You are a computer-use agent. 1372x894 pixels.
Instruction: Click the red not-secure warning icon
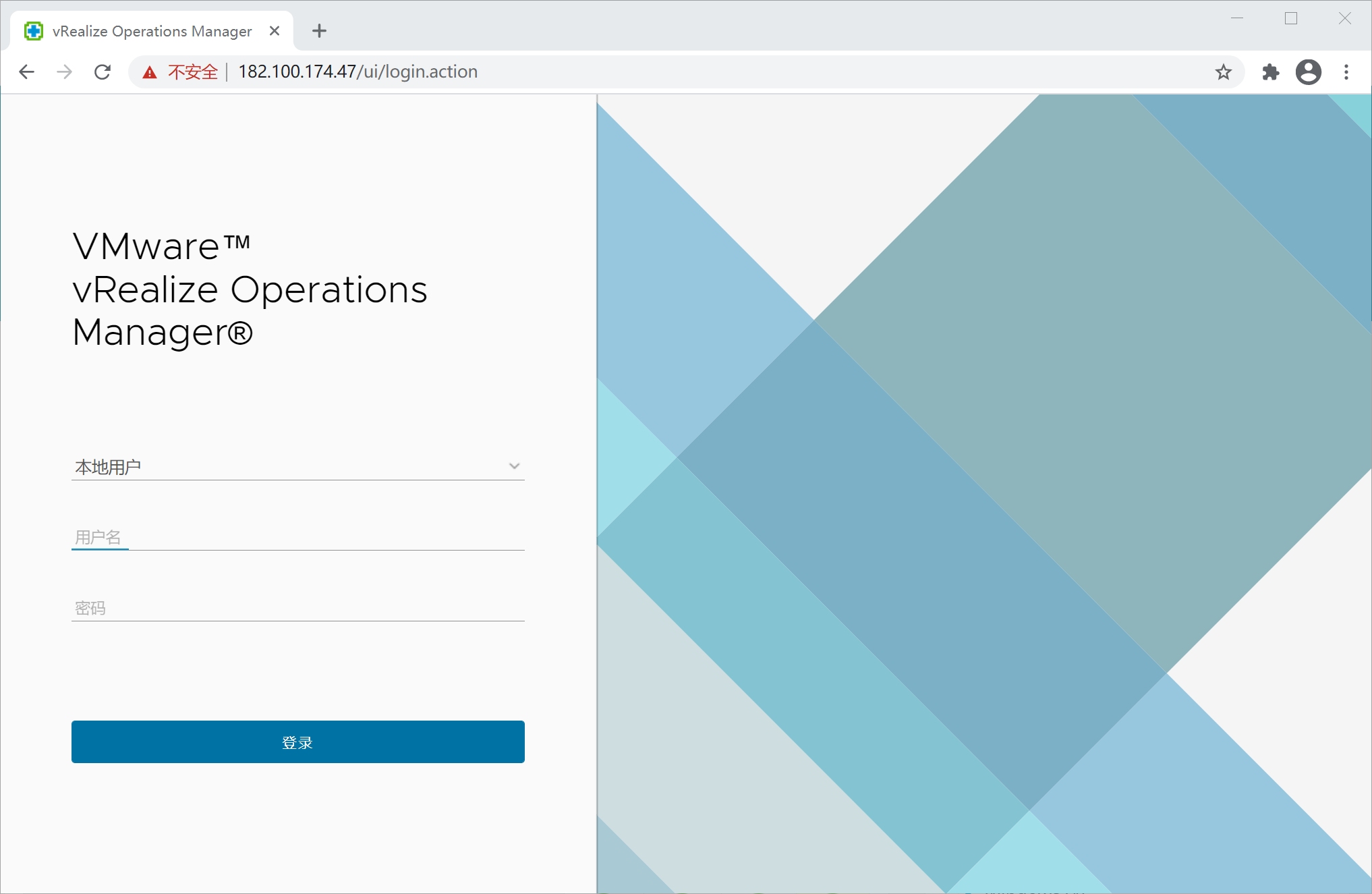click(x=150, y=72)
